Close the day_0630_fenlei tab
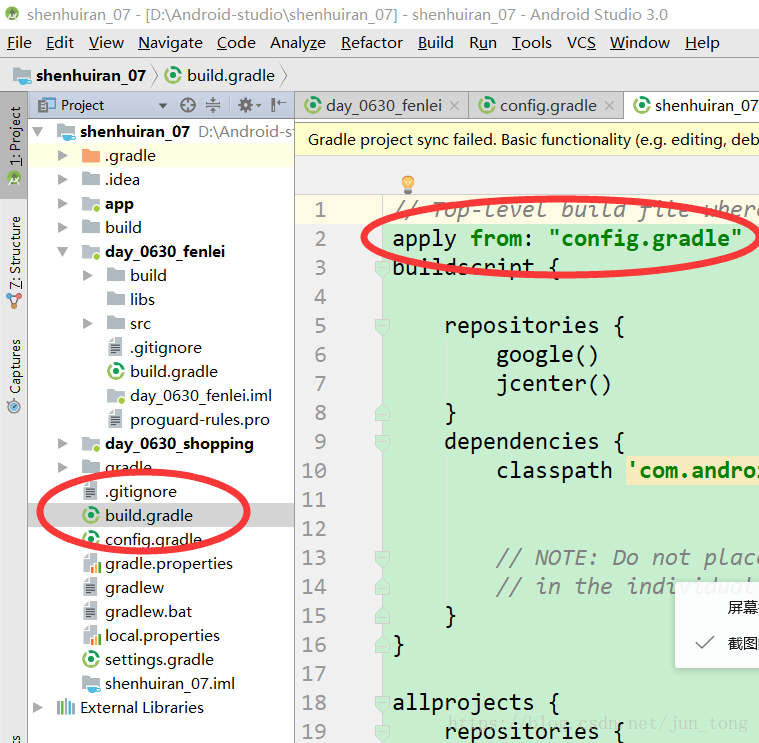The width and height of the screenshot is (759, 743). (454, 106)
